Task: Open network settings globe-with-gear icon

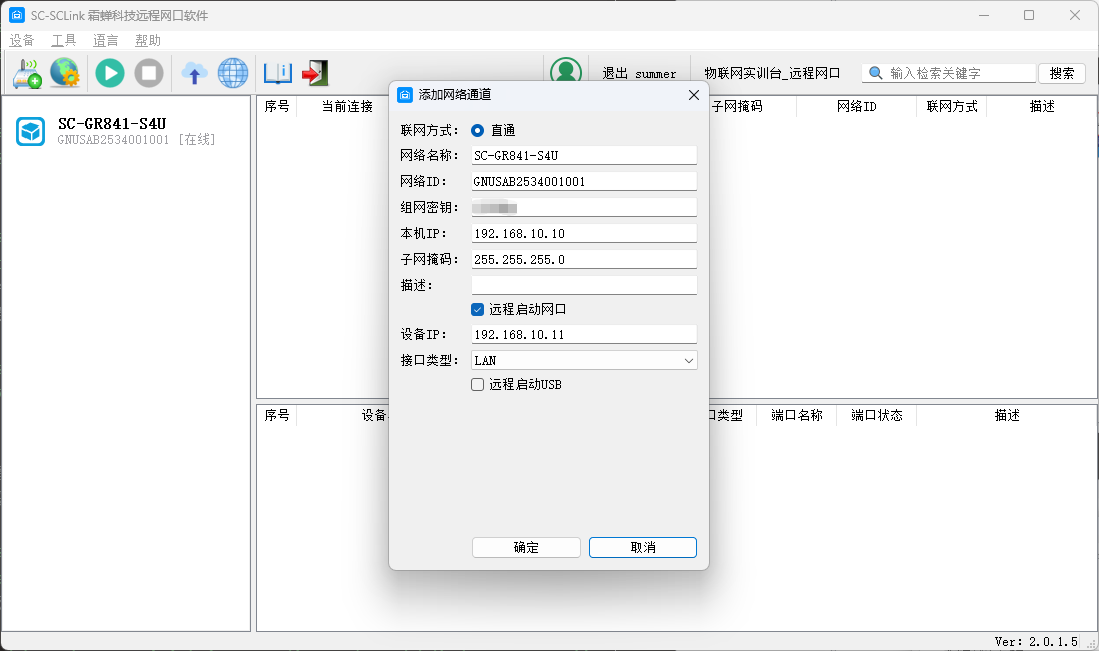Action: pyautogui.click(x=65, y=73)
